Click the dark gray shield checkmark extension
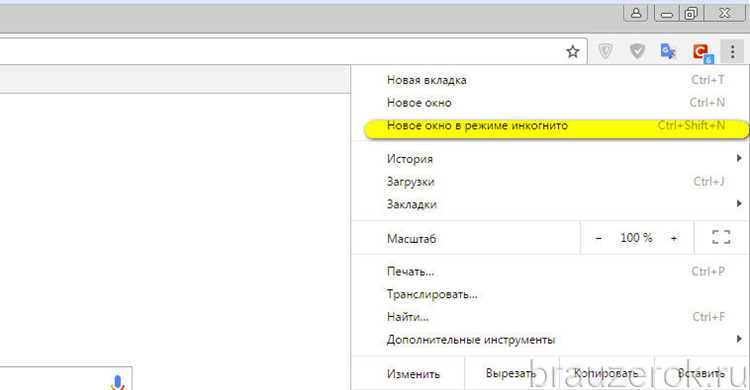 tap(637, 51)
